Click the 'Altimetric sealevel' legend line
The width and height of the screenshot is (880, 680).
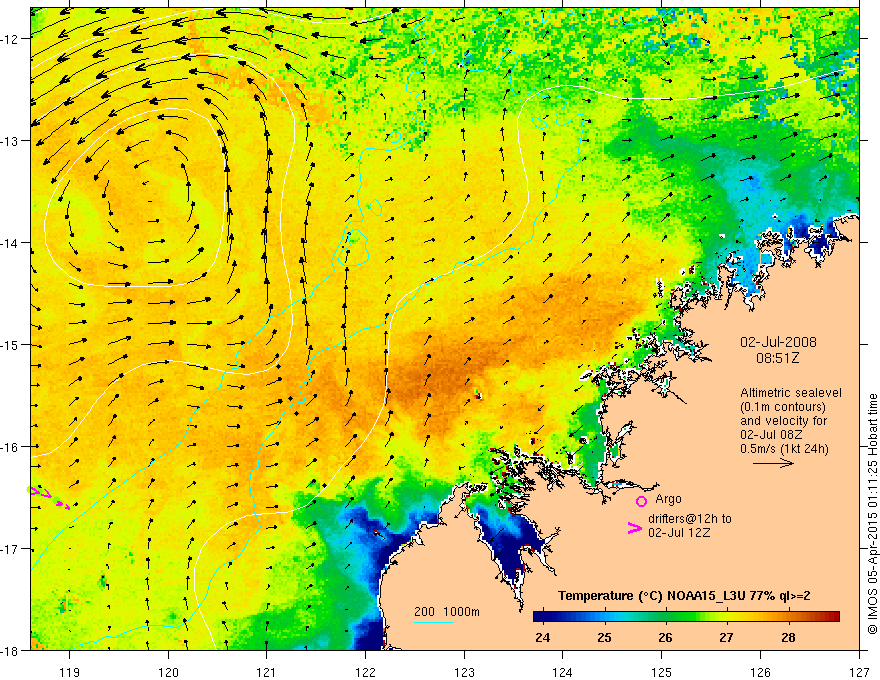pos(790,393)
